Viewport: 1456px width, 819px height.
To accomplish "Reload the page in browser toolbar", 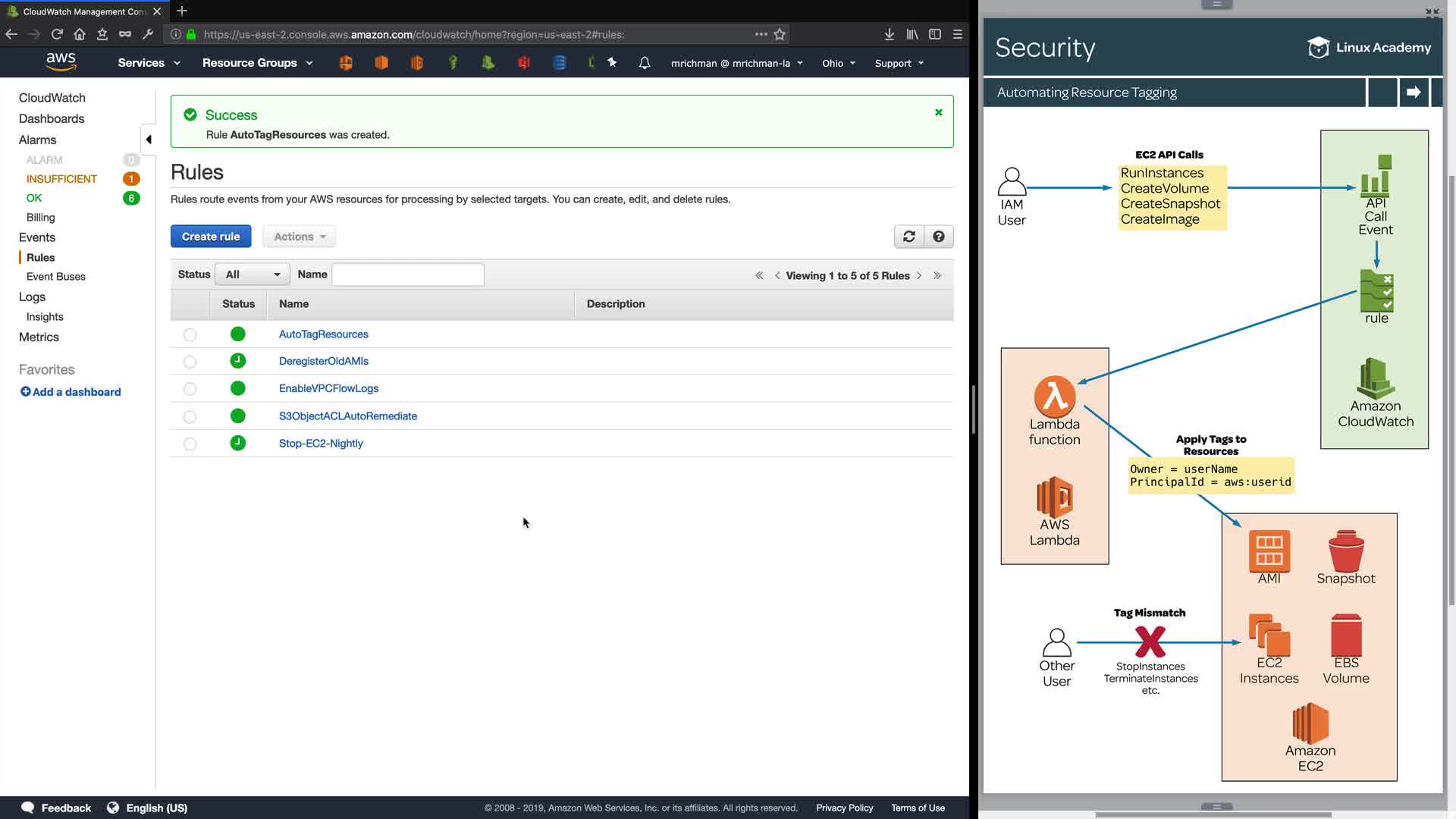I will 57,34.
